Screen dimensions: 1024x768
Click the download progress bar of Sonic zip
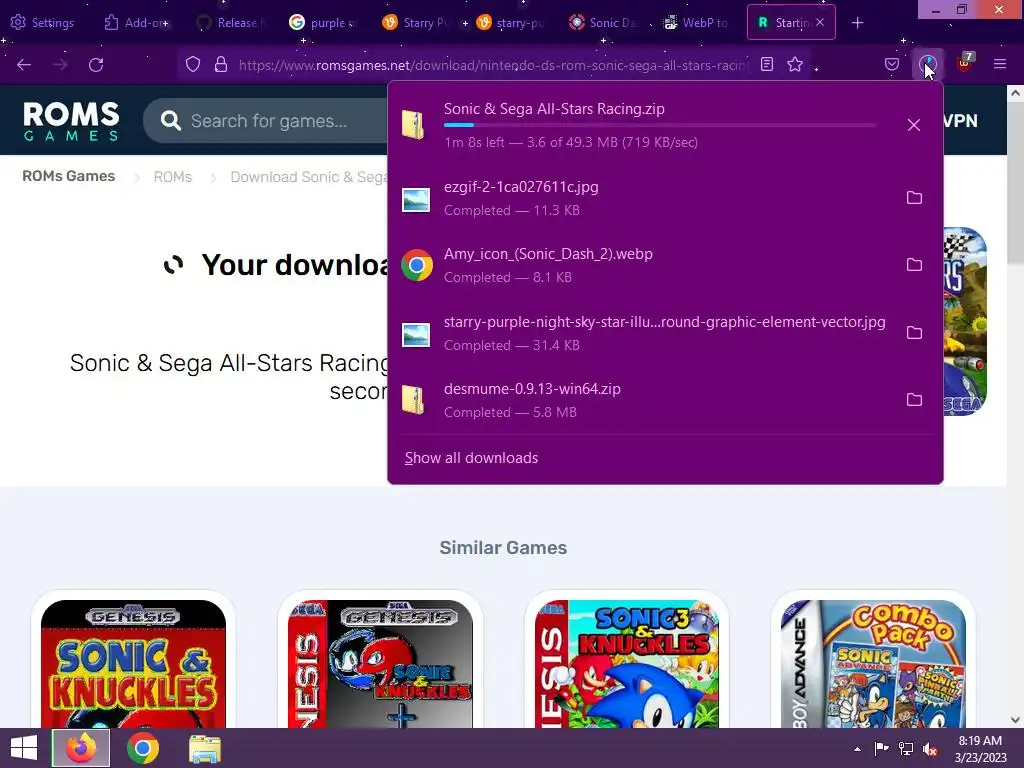[660, 125]
